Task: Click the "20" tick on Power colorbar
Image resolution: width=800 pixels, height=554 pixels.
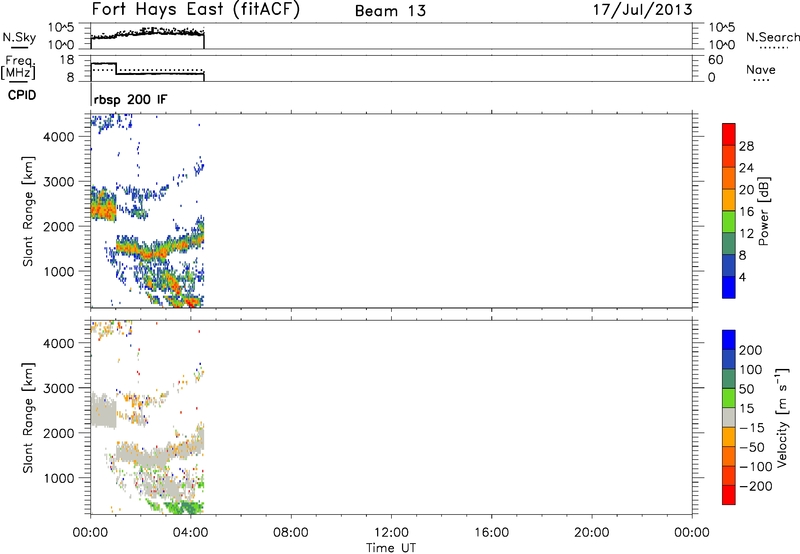Action: [x=746, y=190]
